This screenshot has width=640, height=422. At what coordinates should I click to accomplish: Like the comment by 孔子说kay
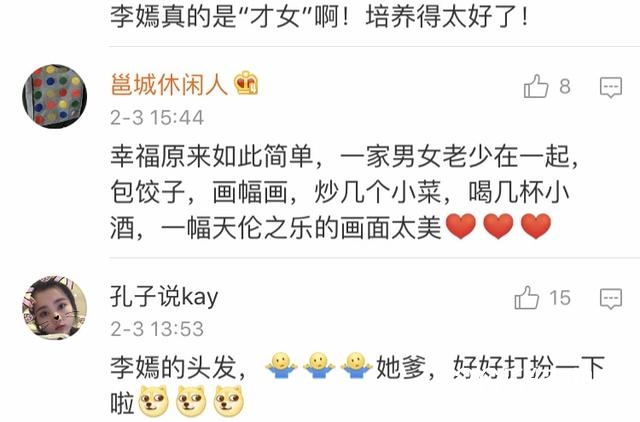point(527,297)
